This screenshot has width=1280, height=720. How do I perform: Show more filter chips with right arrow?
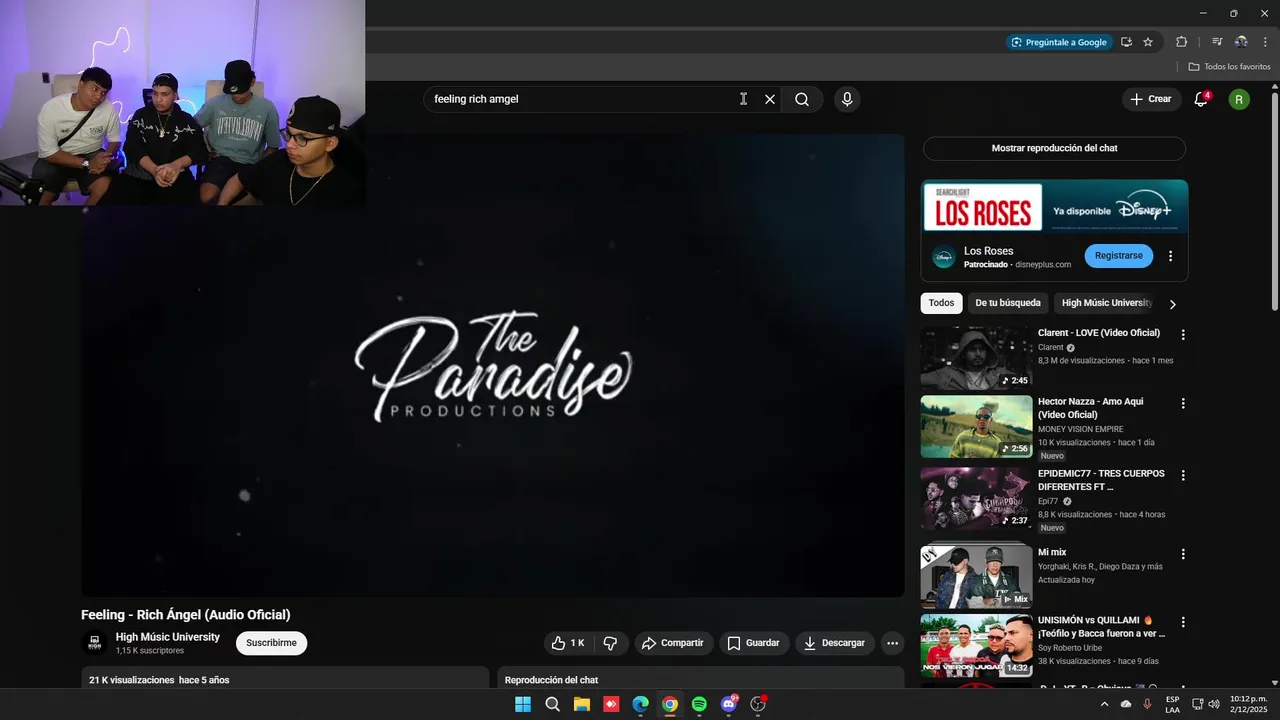coord(1173,304)
